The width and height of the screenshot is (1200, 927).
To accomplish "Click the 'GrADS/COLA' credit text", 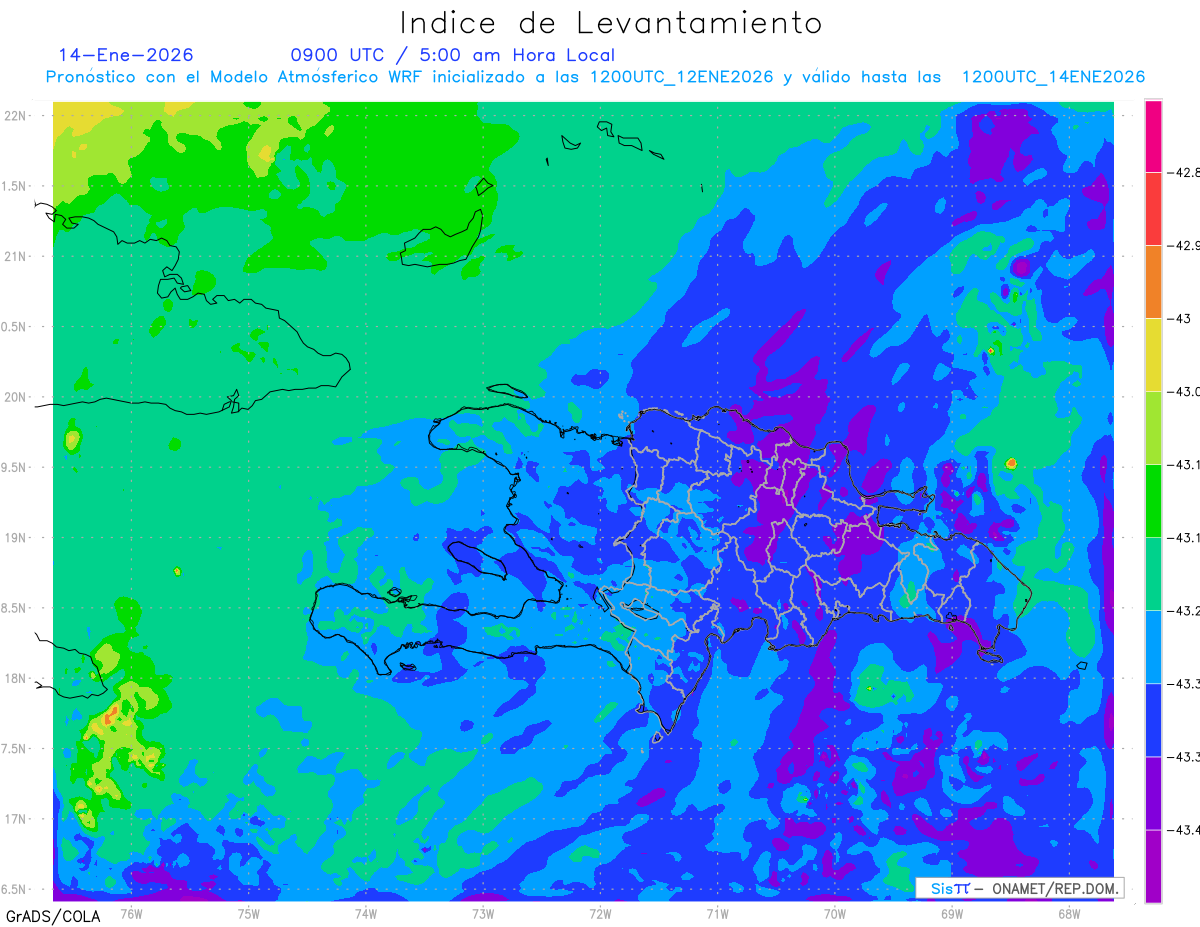I will (53, 916).
